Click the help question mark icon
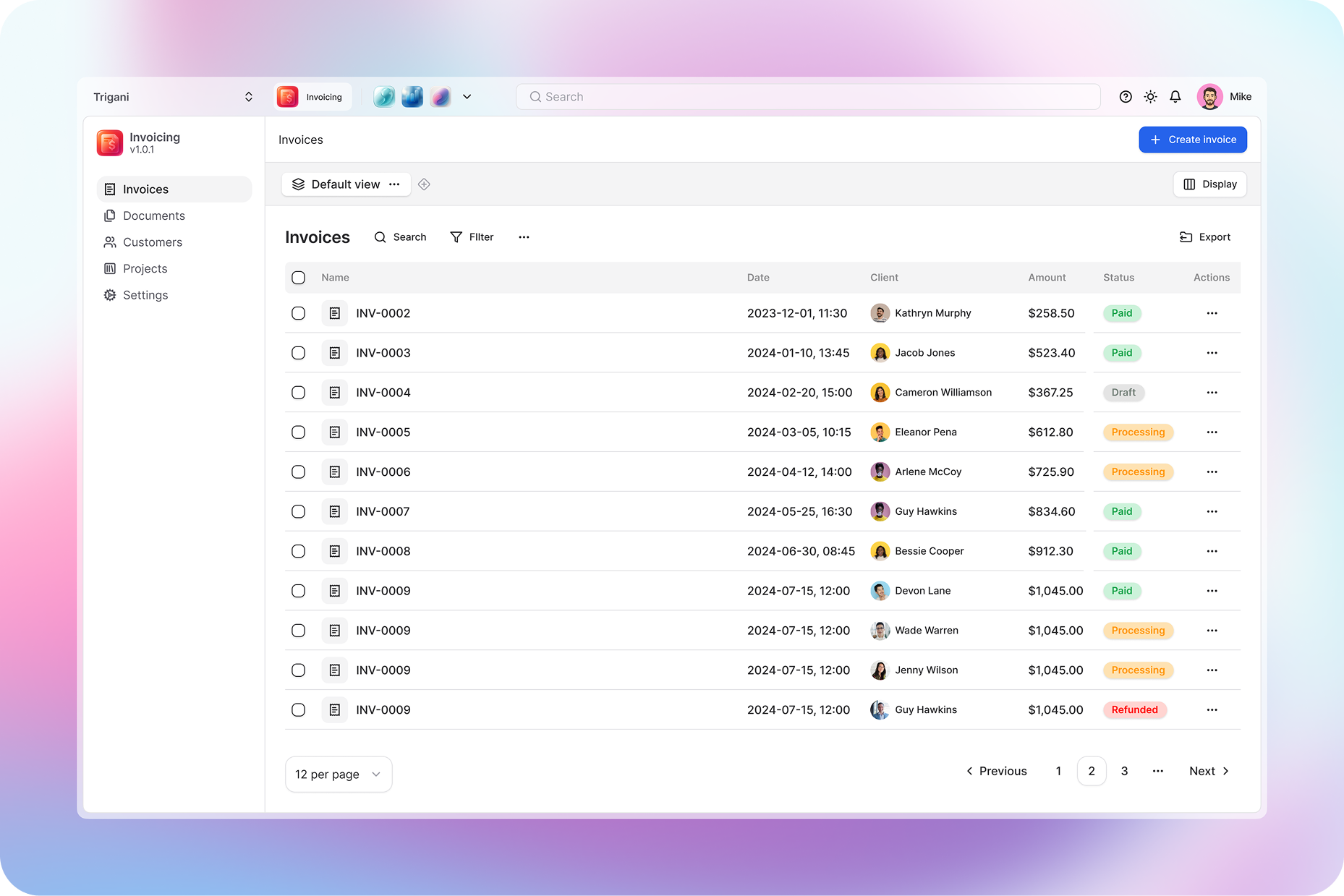The image size is (1344, 896). [x=1126, y=96]
